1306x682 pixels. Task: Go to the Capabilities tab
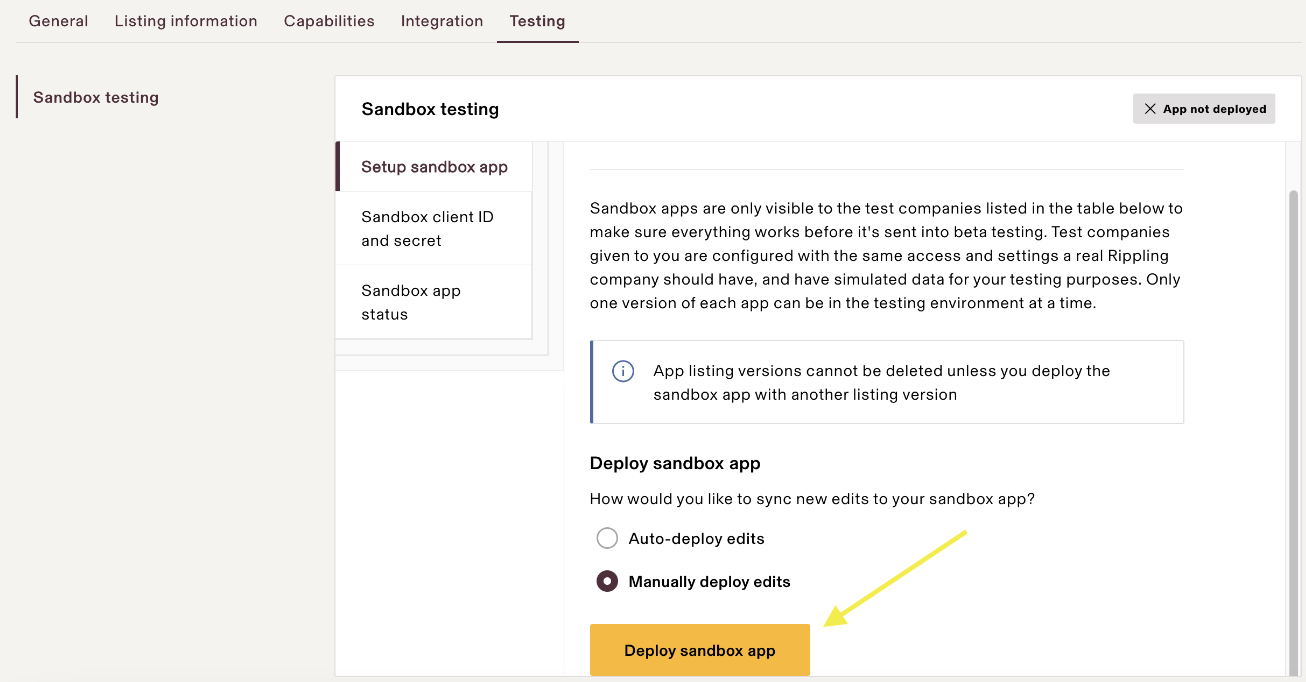329,21
